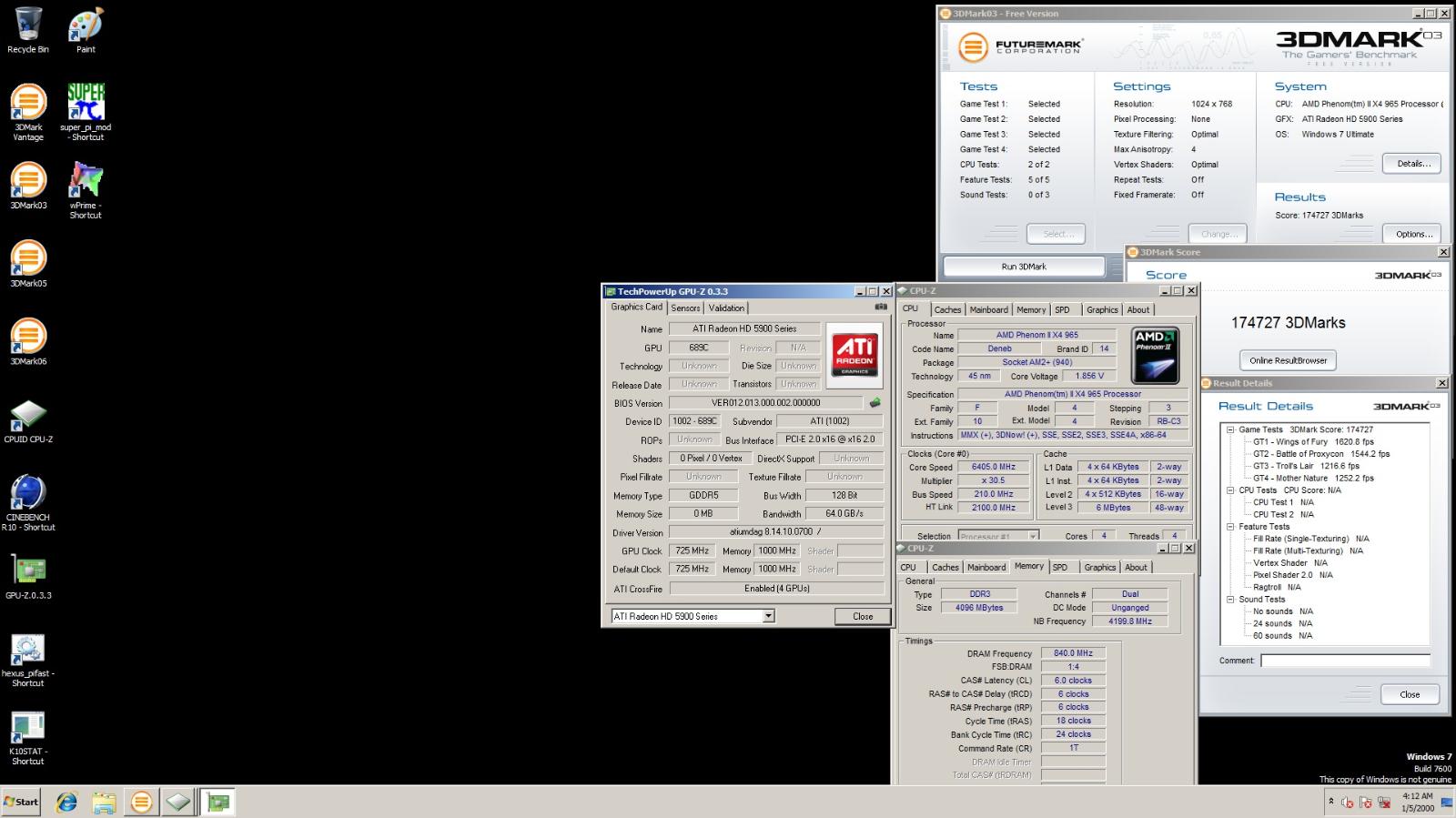Click the GPU-Z screenshot camera icon
The width and height of the screenshot is (1456, 818).
[x=880, y=308]
